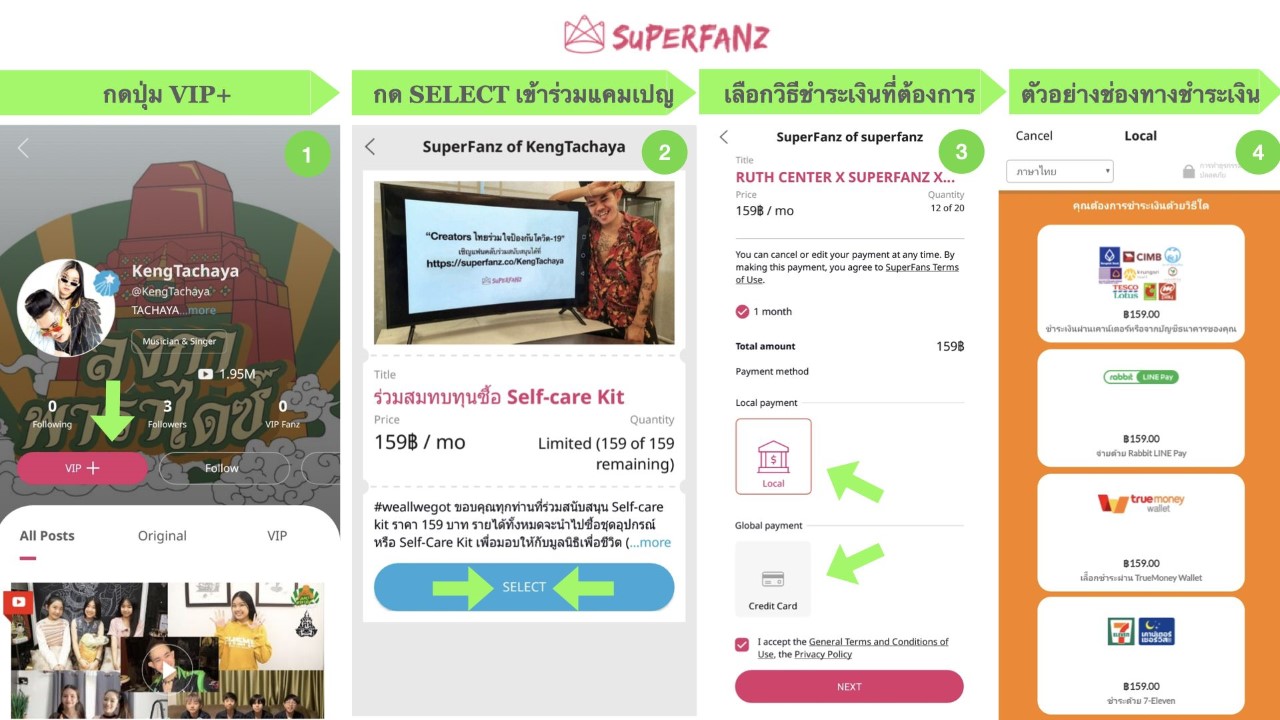Open the YouTube icon on post thumbnail
This screenshot has height=720, width=1280.
click(18, 601)
